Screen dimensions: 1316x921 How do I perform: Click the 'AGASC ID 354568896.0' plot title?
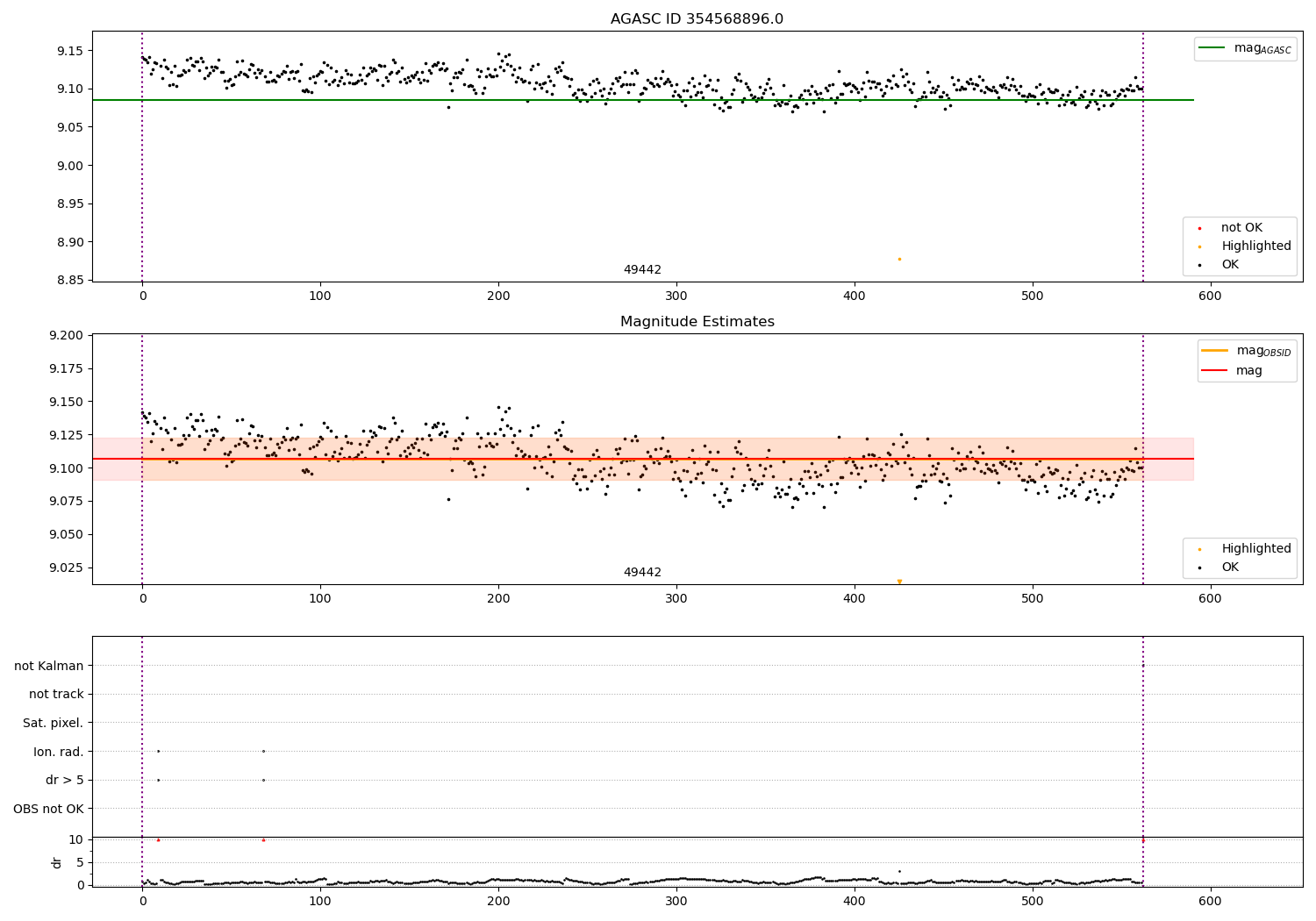pos(697,19)
